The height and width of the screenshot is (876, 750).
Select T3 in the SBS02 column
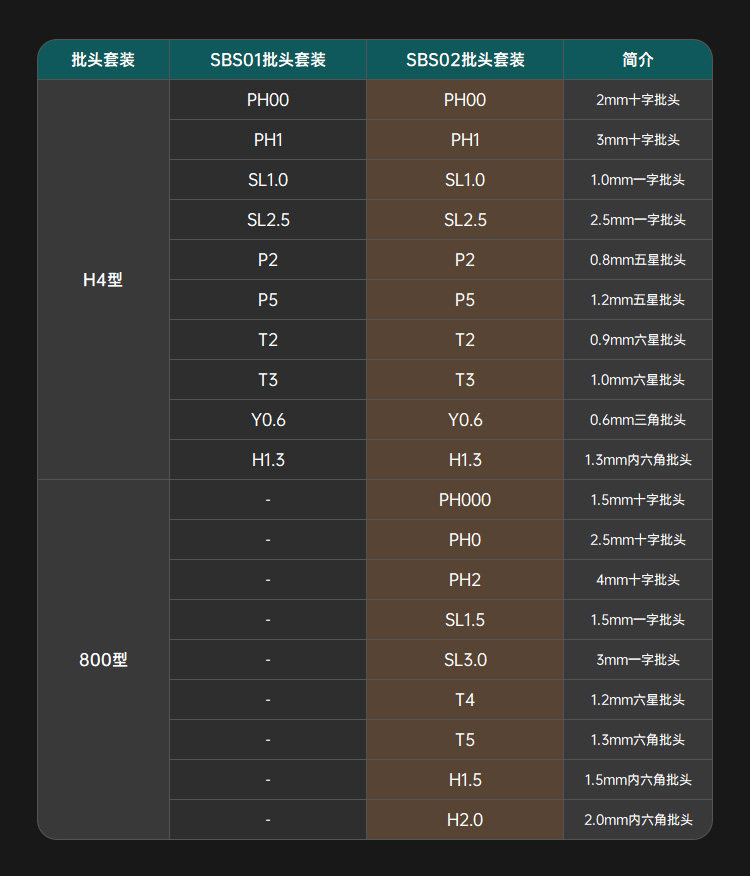tap(465, 380)
